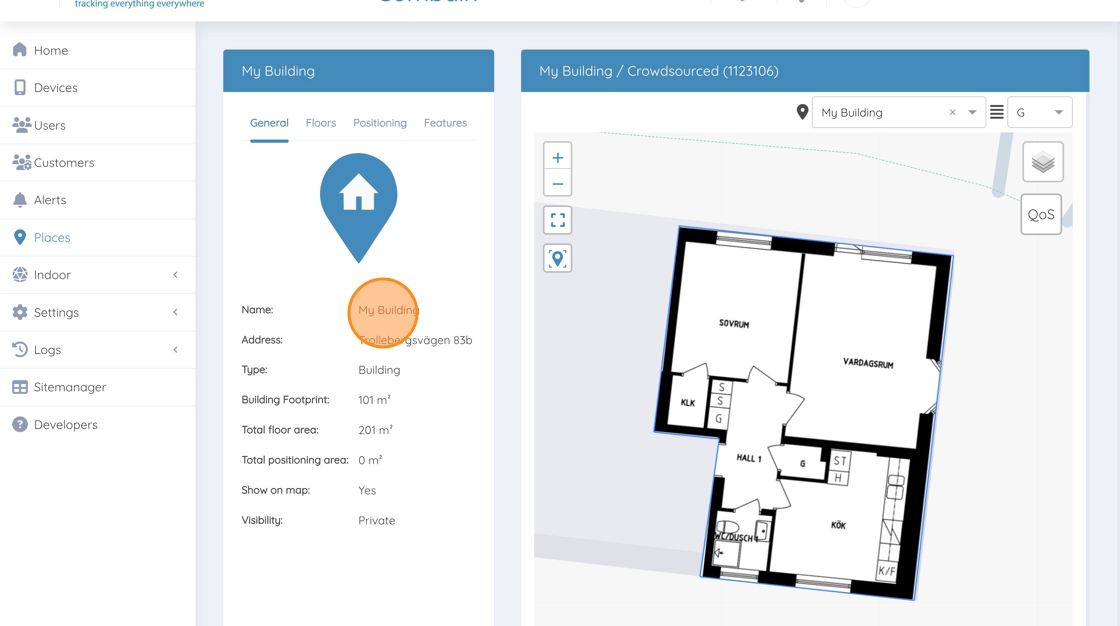The image size is (1120, 626).
Task: Toggle the QoS overlay button
Action: [1041, 214]
